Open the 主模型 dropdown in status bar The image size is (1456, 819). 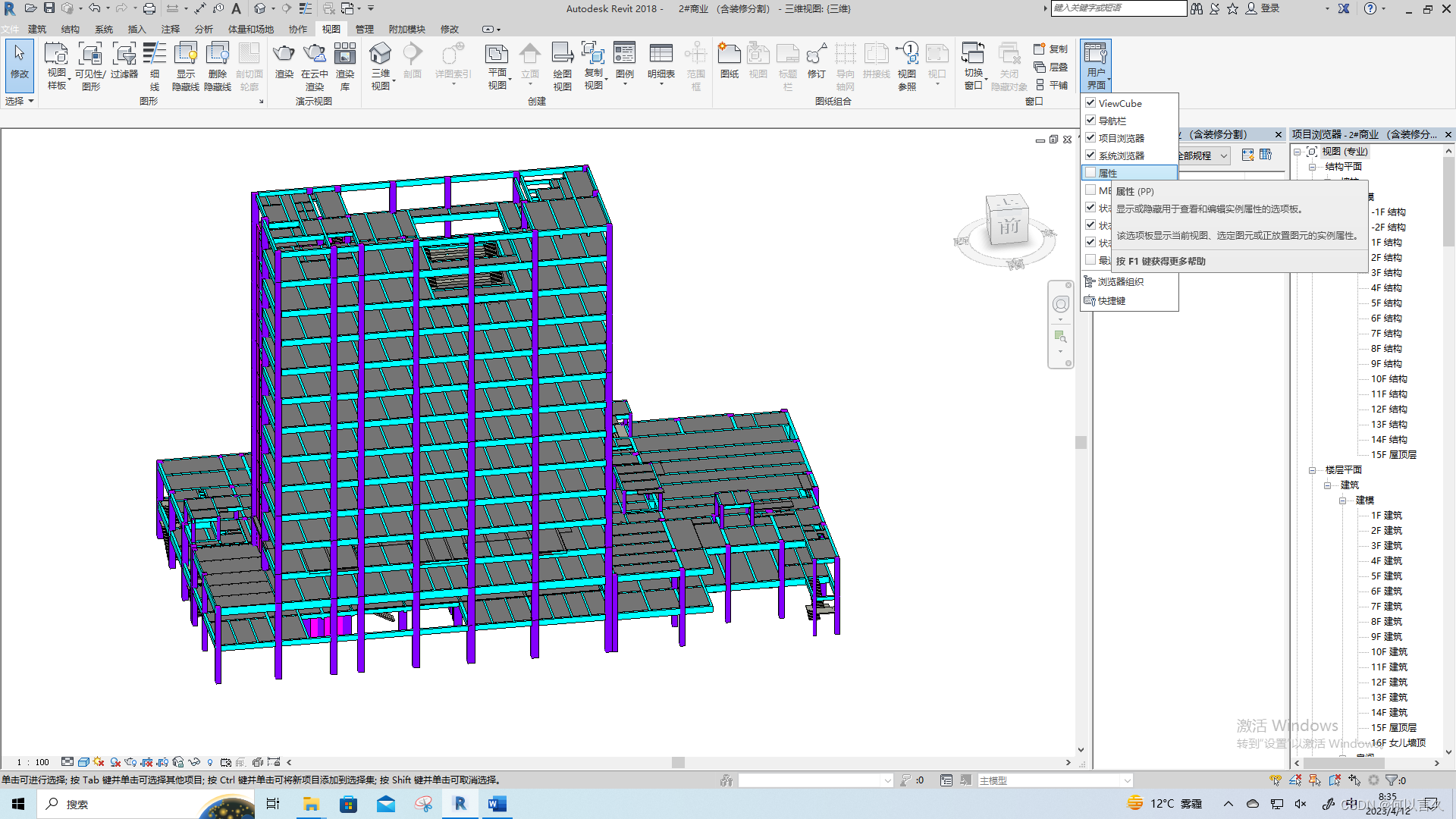click(x=1127, y=780)
